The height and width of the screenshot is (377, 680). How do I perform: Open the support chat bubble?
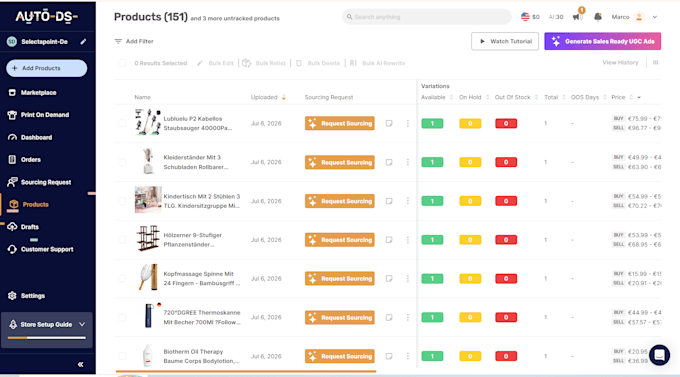(659, 355)
